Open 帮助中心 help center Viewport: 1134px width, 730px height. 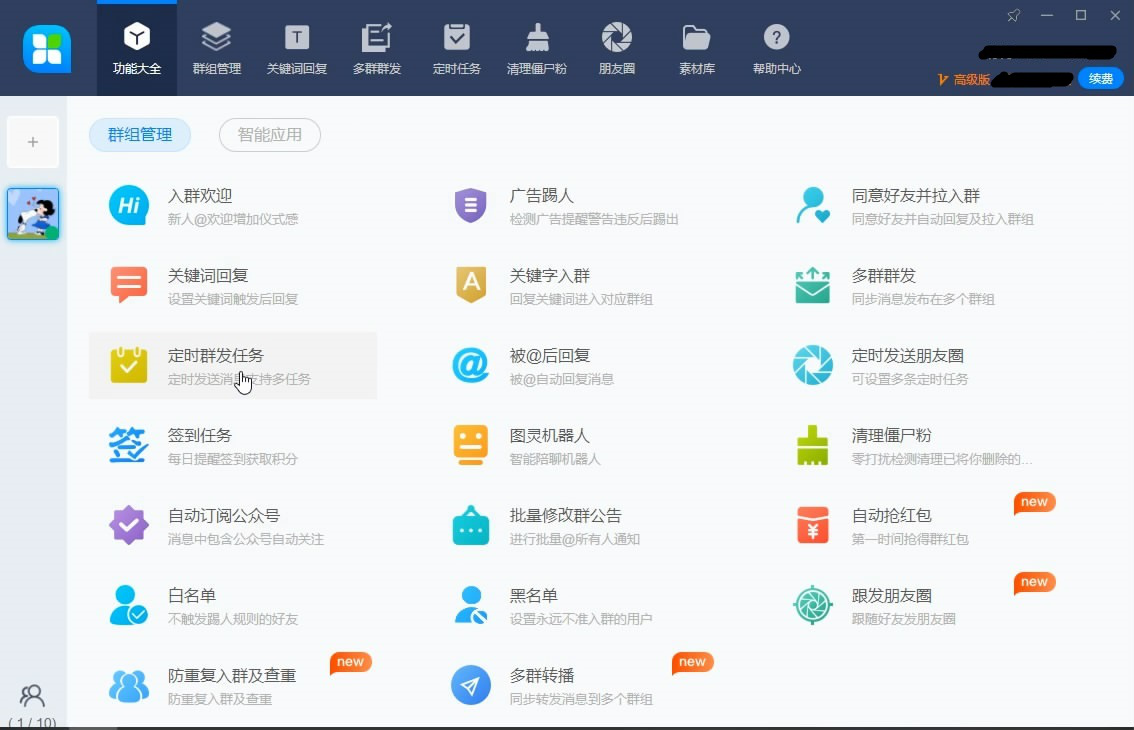(776, 47)
